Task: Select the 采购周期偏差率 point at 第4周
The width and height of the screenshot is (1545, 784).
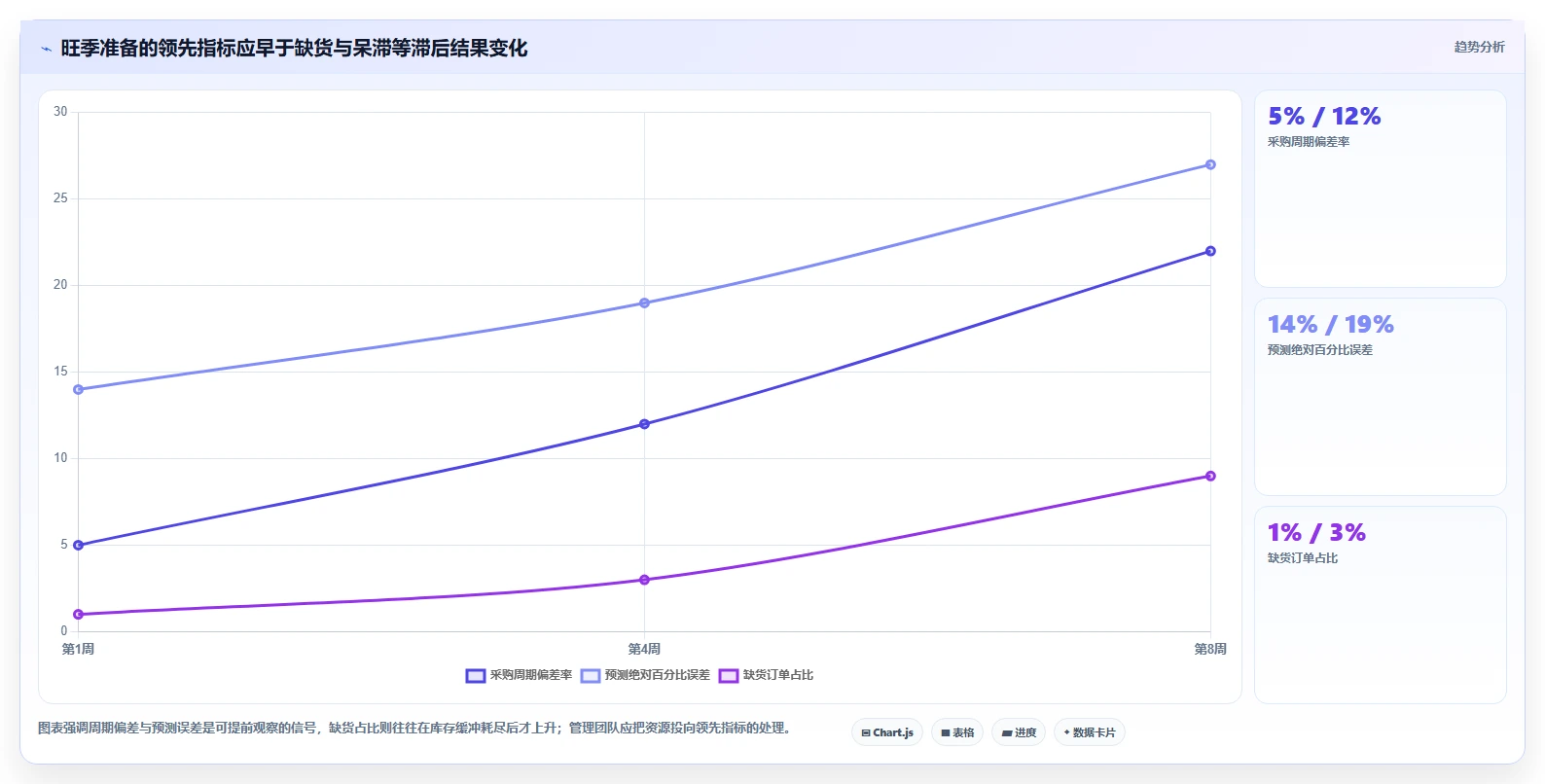Action: (644, 424)
